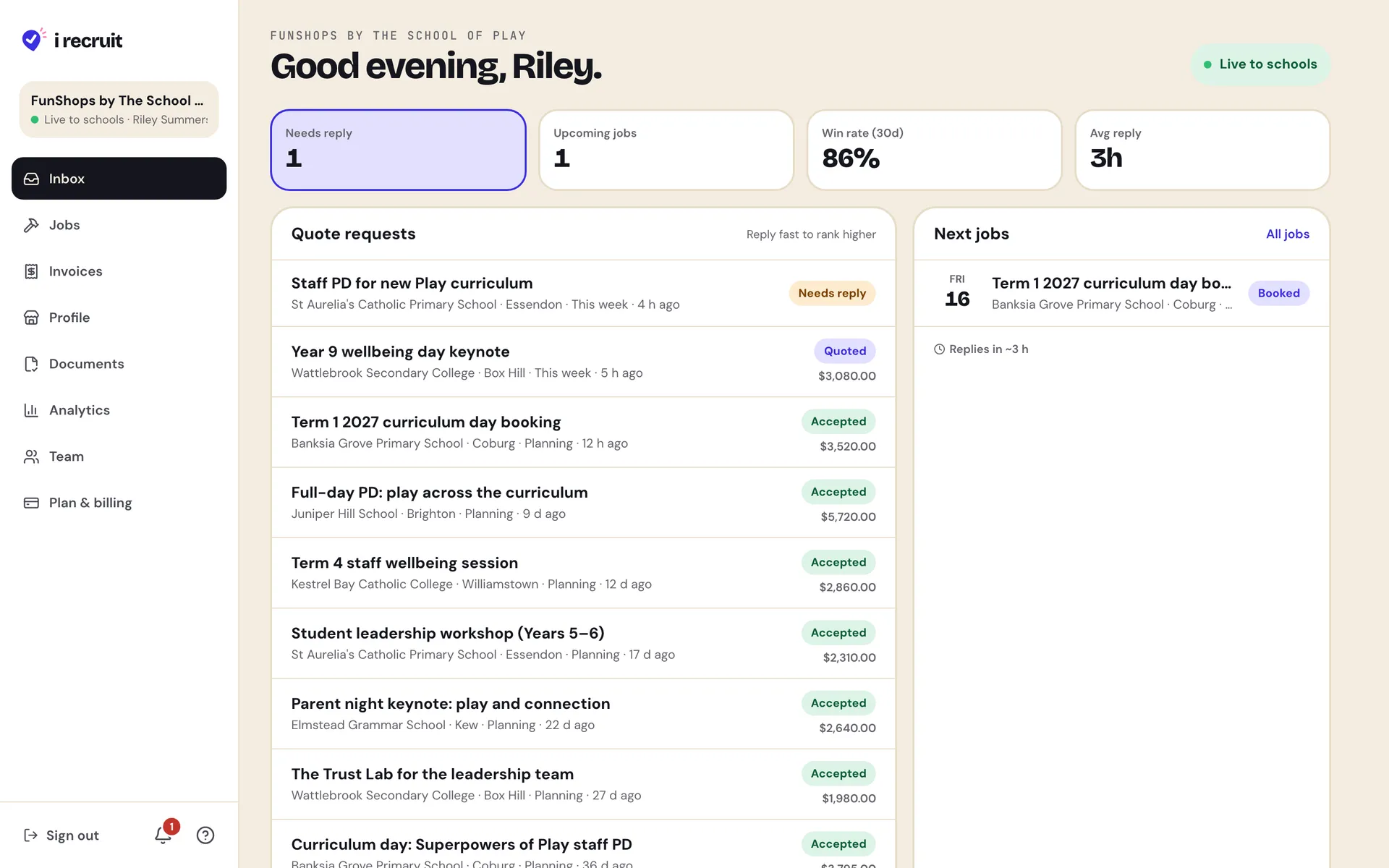This screenshot has width=1389, height=868.
Task: Click the Profile storefront icon
Action: coord(31,318)
